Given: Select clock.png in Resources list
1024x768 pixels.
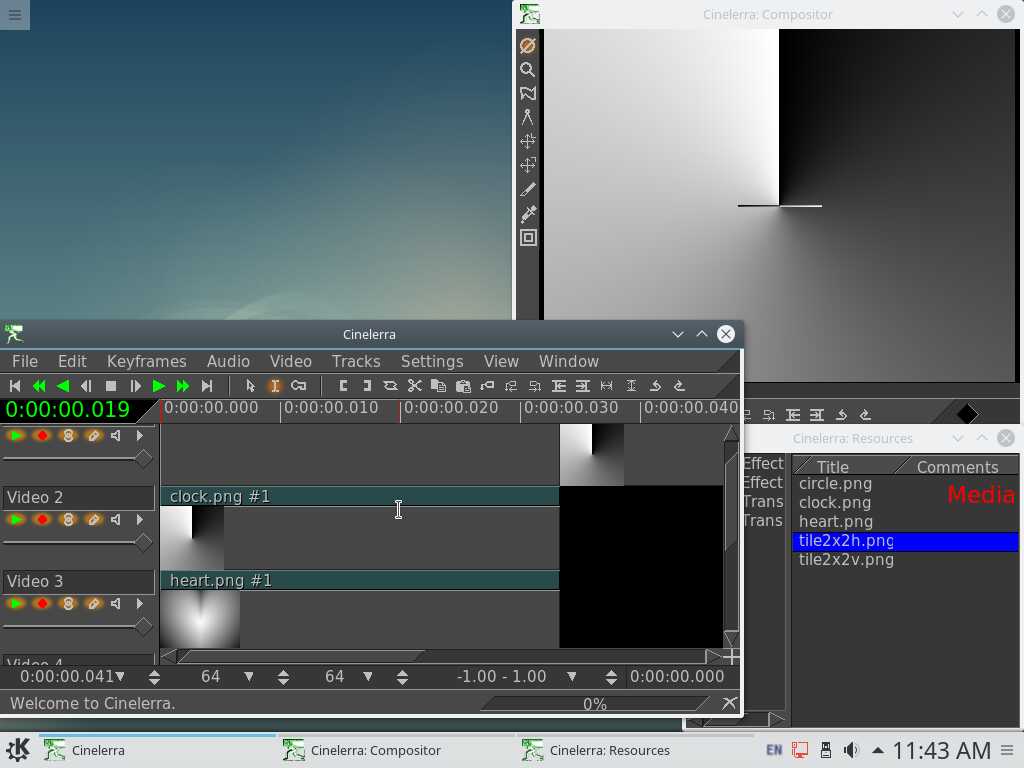Looking at the screenshot, I should pyautogui.click(x=835, y=503).
